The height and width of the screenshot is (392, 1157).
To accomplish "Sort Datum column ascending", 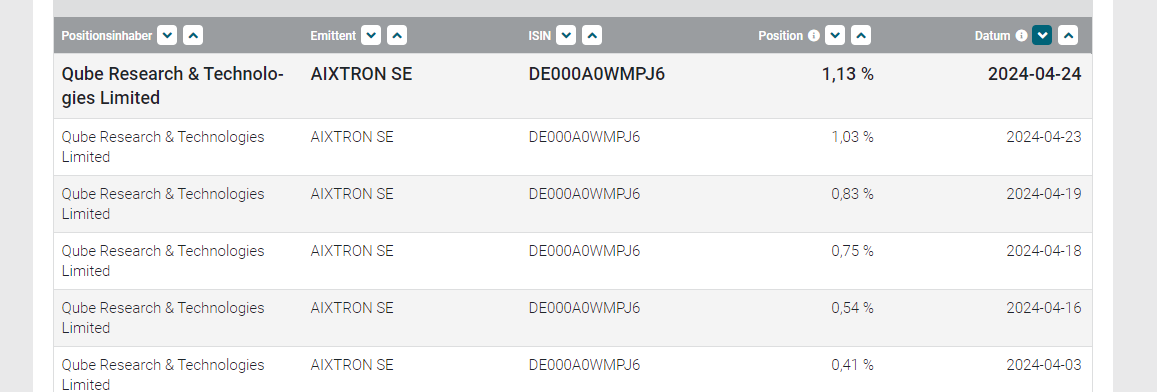I will 1068,35.
